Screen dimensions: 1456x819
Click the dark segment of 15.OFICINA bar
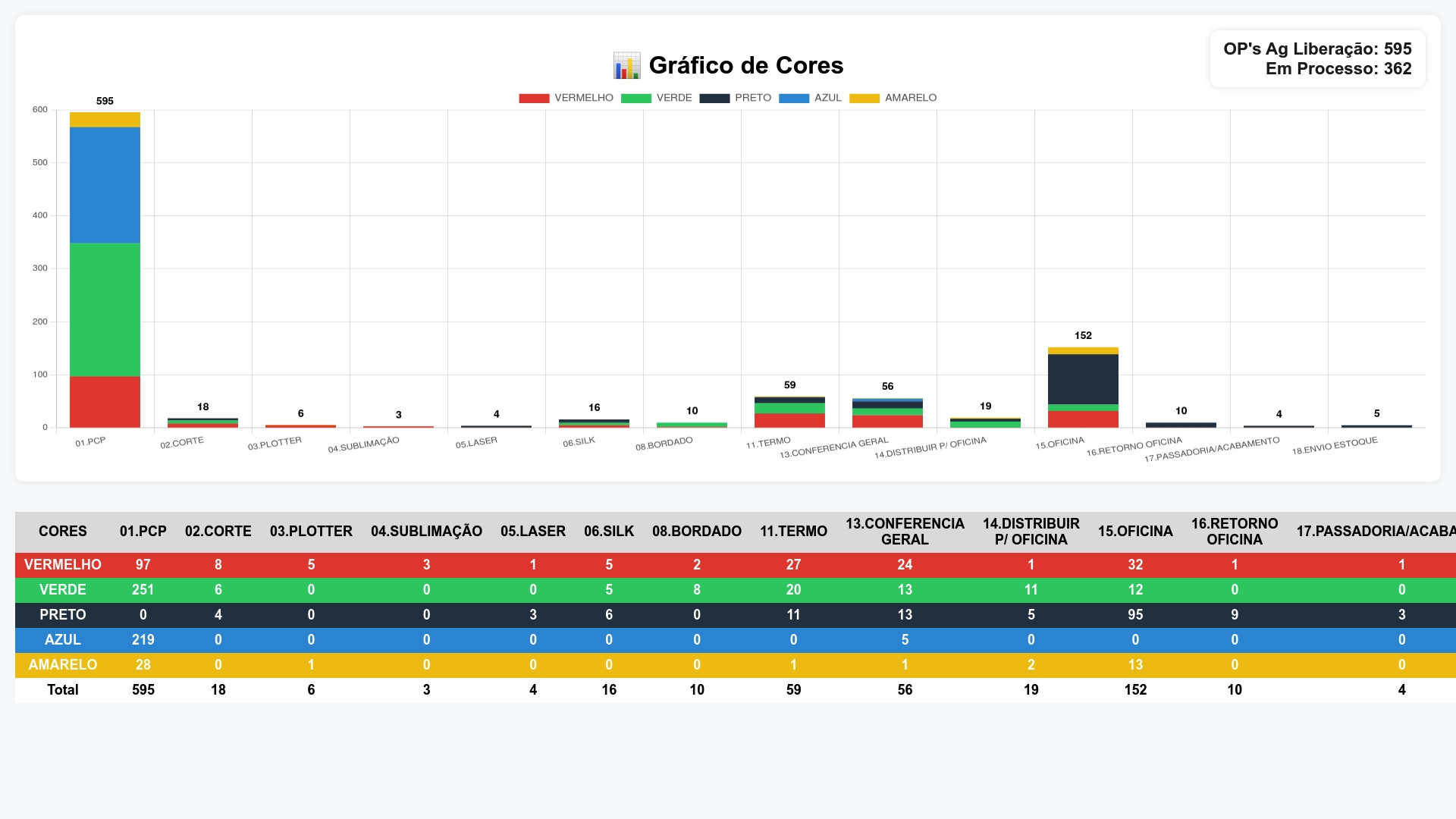point(1083,379)
